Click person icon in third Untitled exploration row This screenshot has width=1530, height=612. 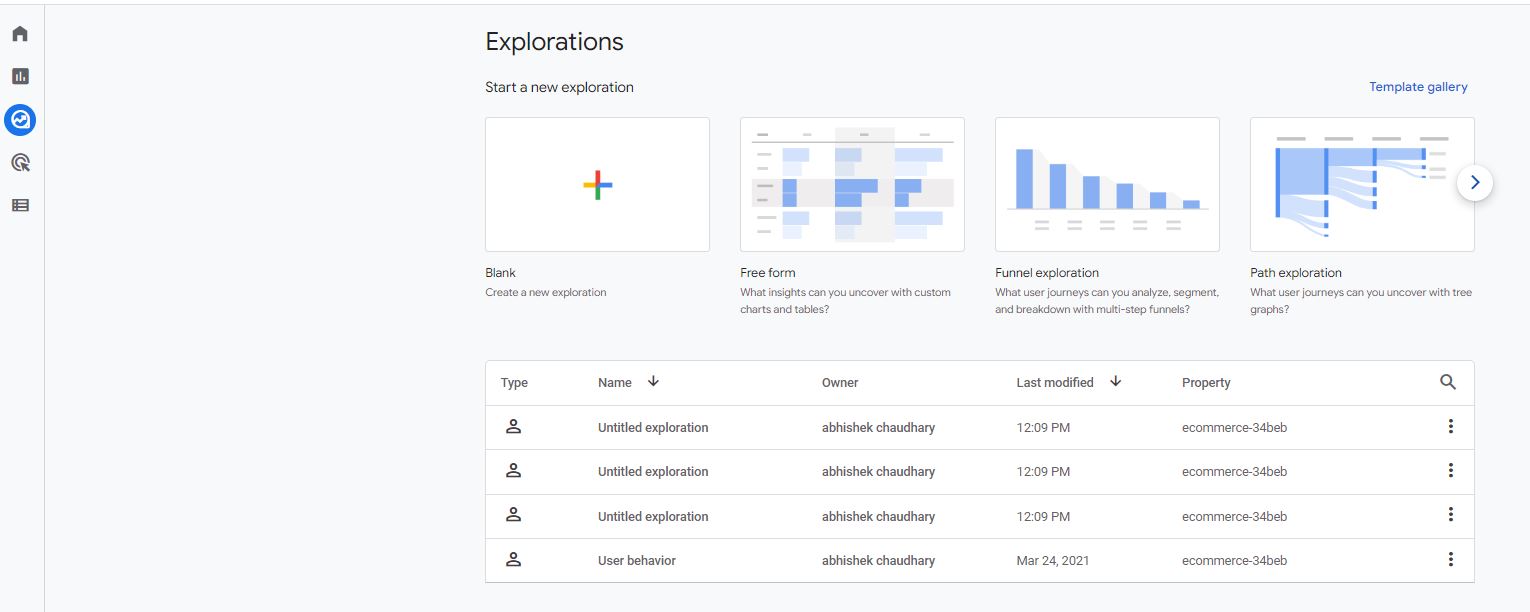(513, 515)
